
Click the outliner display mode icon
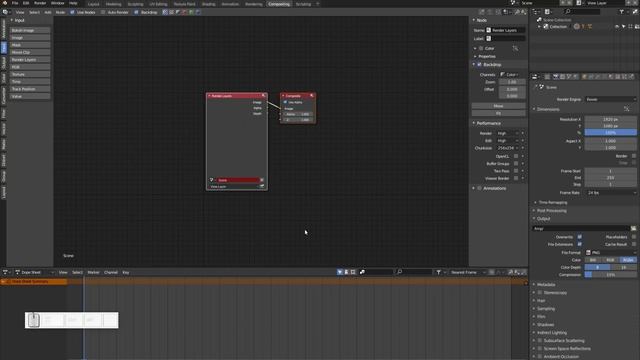tap(547, 12)
